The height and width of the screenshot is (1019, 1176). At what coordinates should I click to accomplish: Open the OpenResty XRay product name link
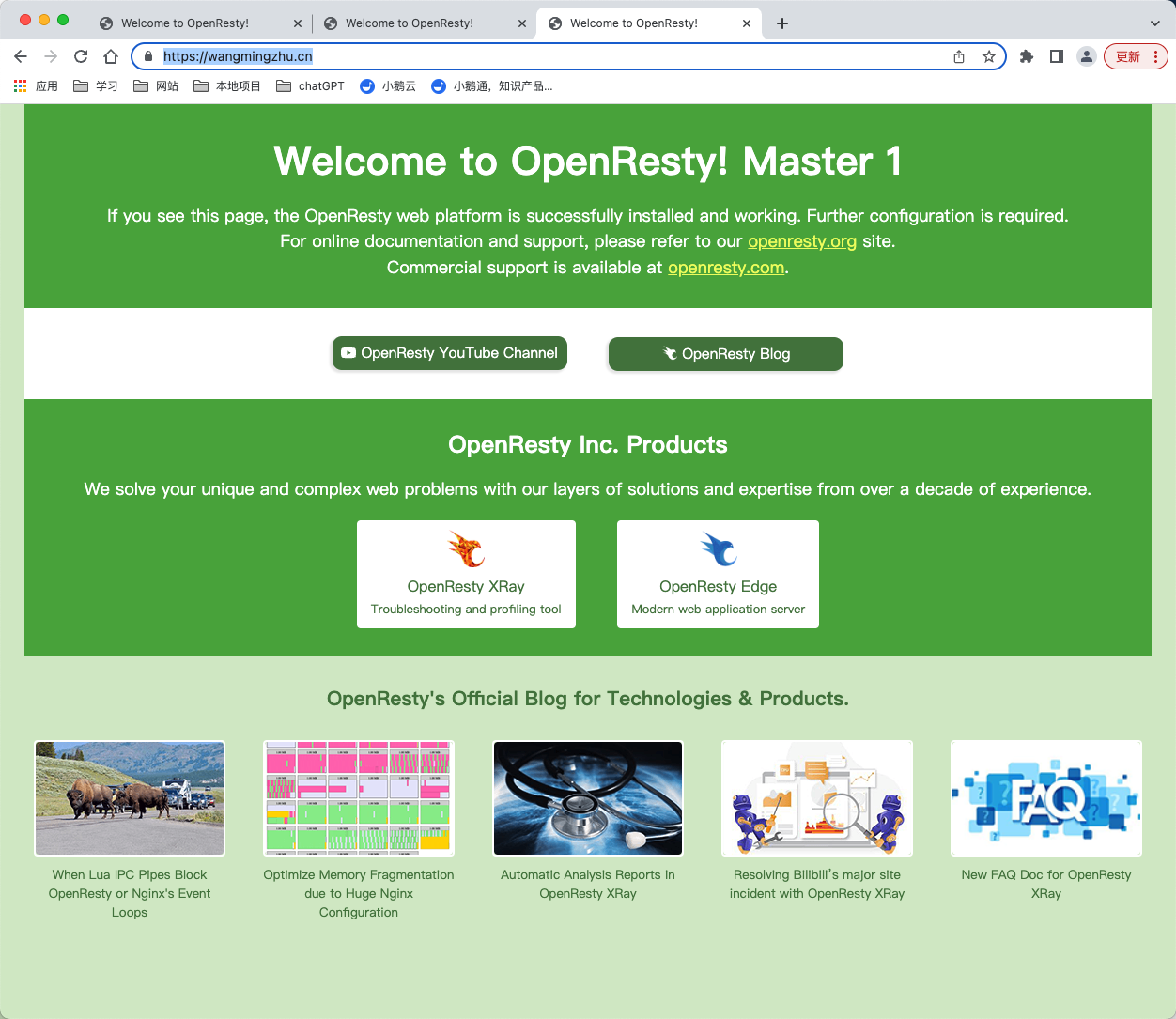[466, 586]
